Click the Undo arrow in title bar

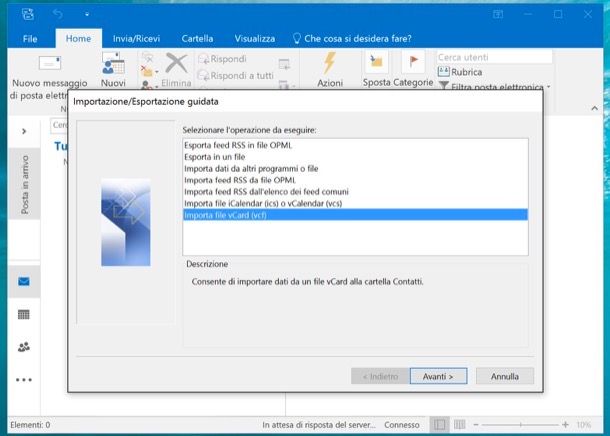click(x=58, y=14)
